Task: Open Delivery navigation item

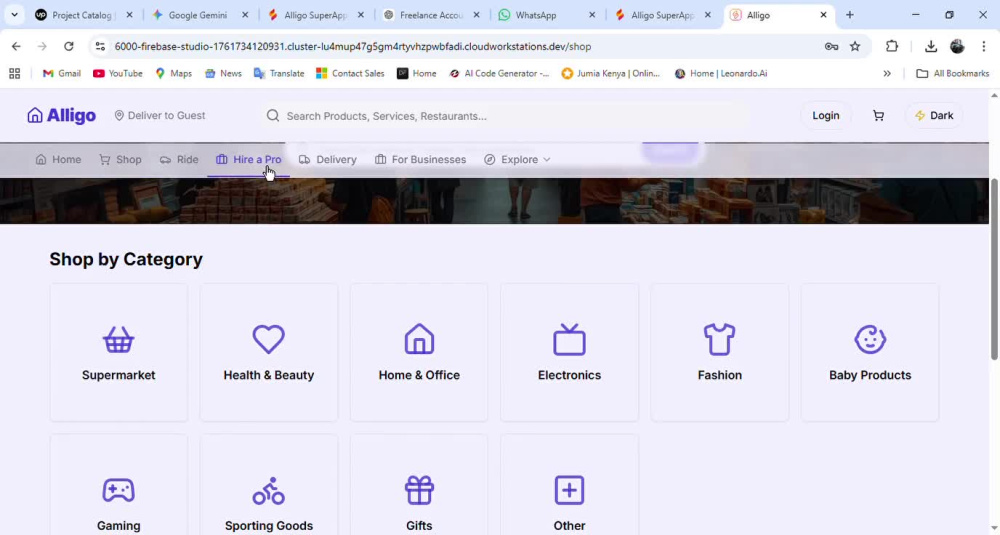Action: click(328, 159)
